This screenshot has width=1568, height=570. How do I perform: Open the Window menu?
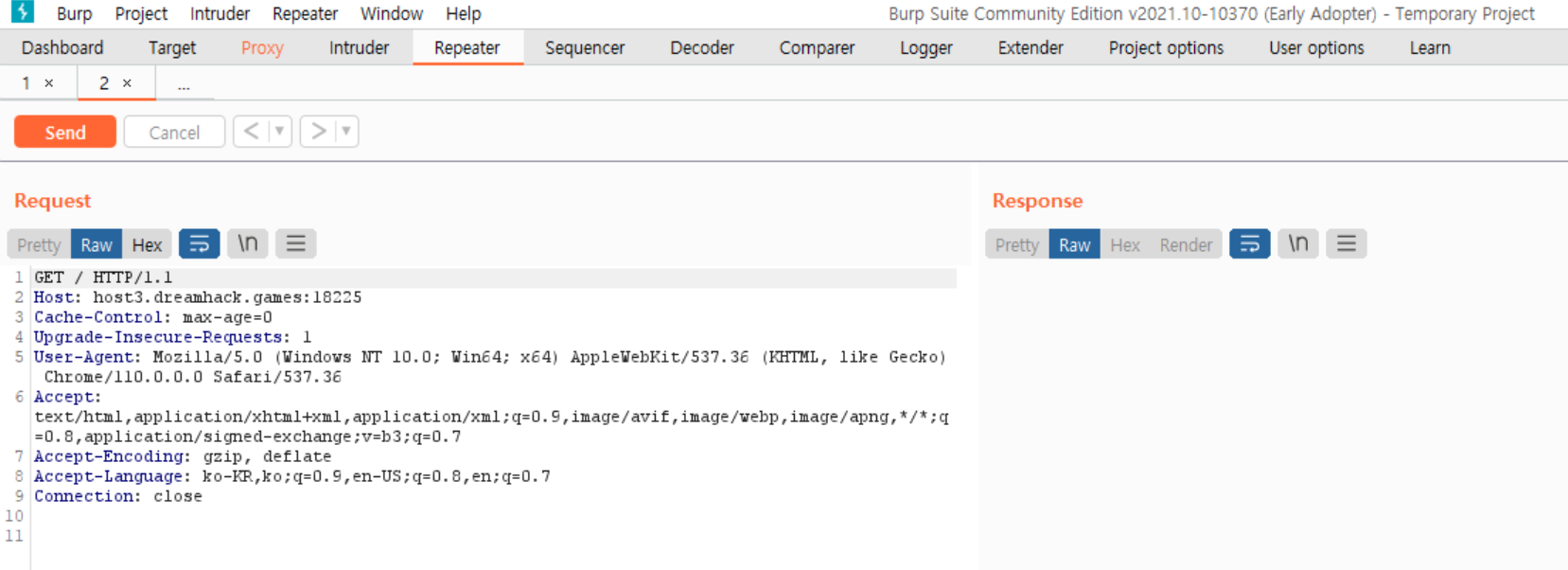[391, 13]
